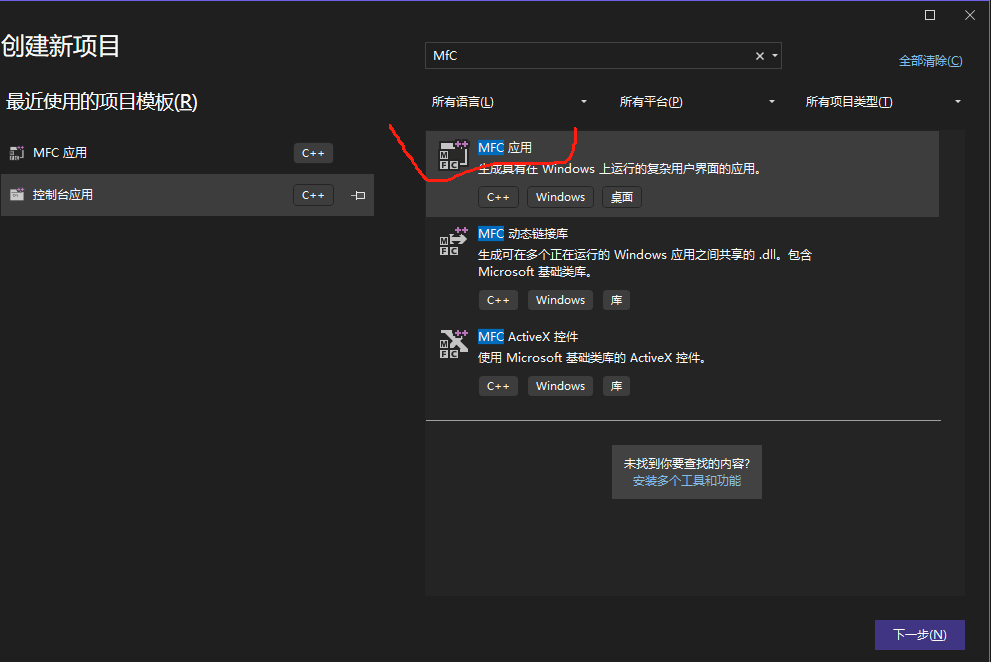The width and height of the screenshot is (991, 662).
Task: Click the MFC 动态链接库 template icon
Action: click(453, 241)
